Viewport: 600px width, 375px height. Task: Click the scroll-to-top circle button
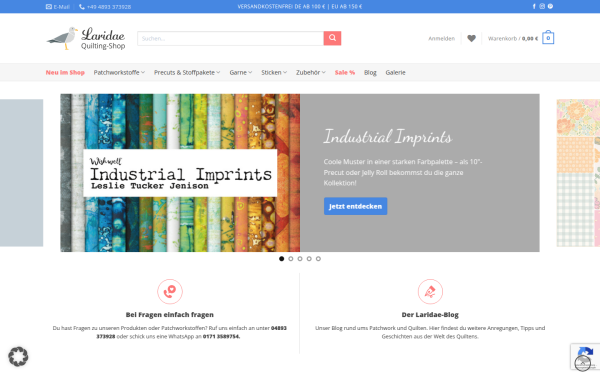582,363
